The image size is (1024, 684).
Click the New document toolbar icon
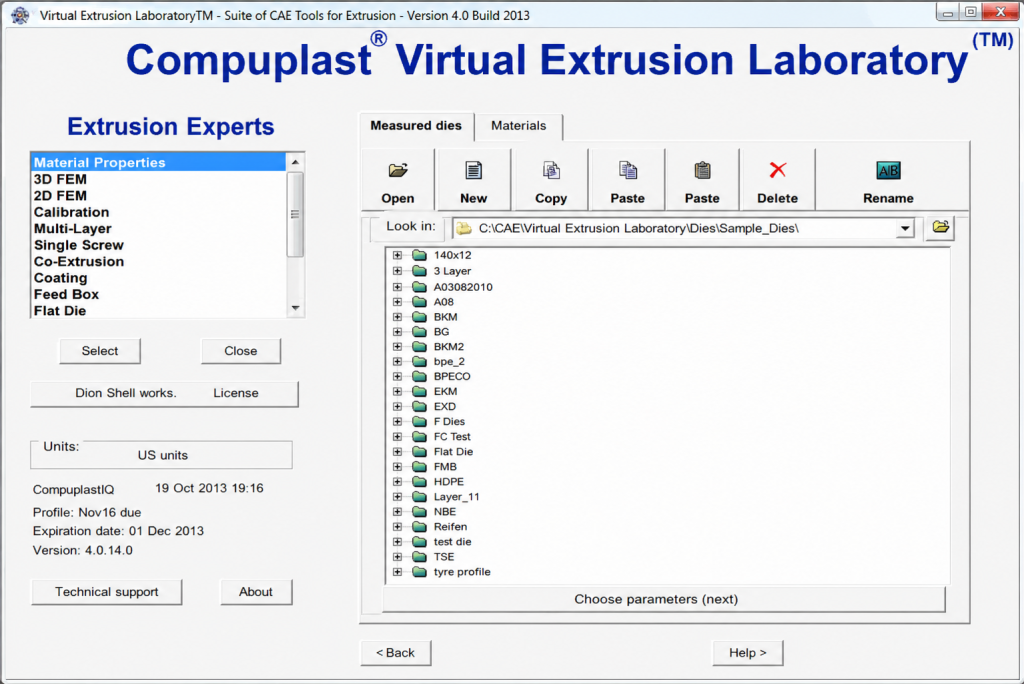(473, 171)
